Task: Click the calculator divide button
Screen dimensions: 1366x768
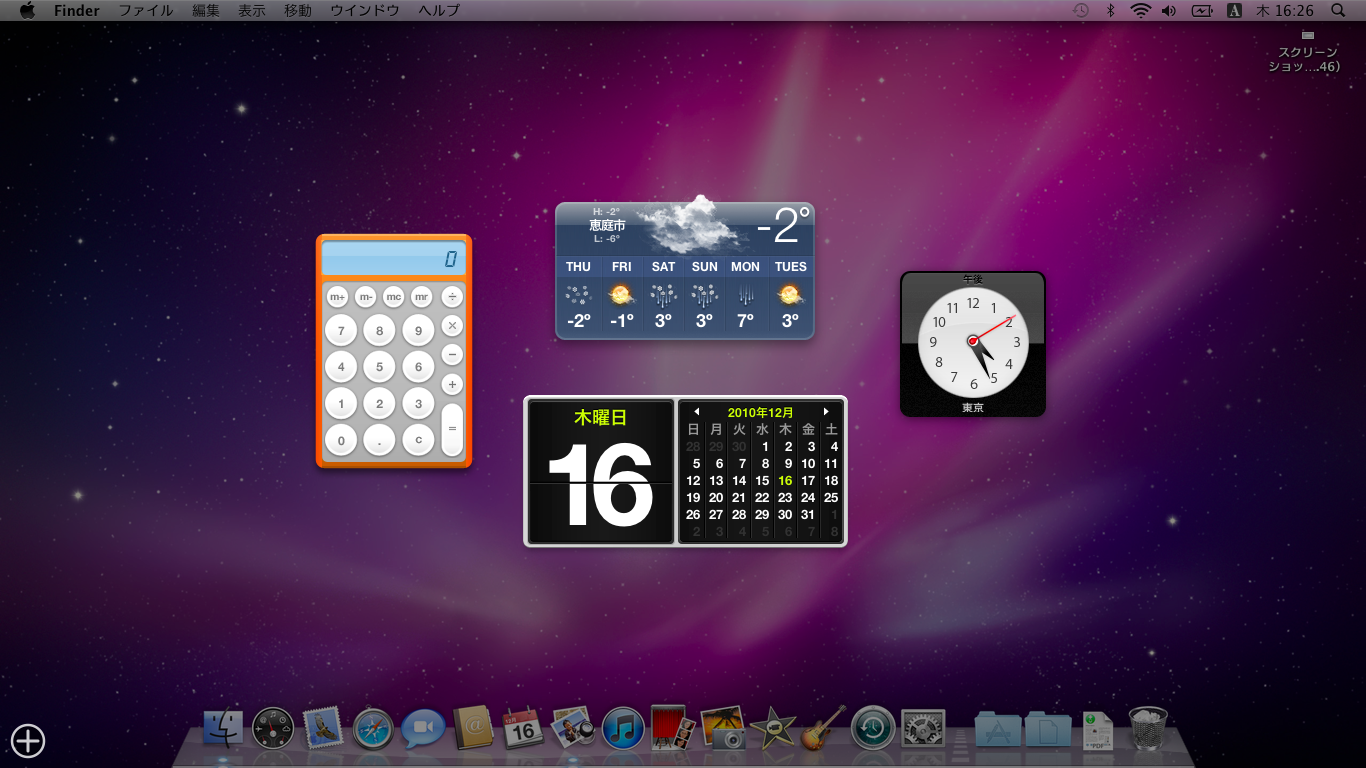Action: pyautogui.click(x=452, y=297)
